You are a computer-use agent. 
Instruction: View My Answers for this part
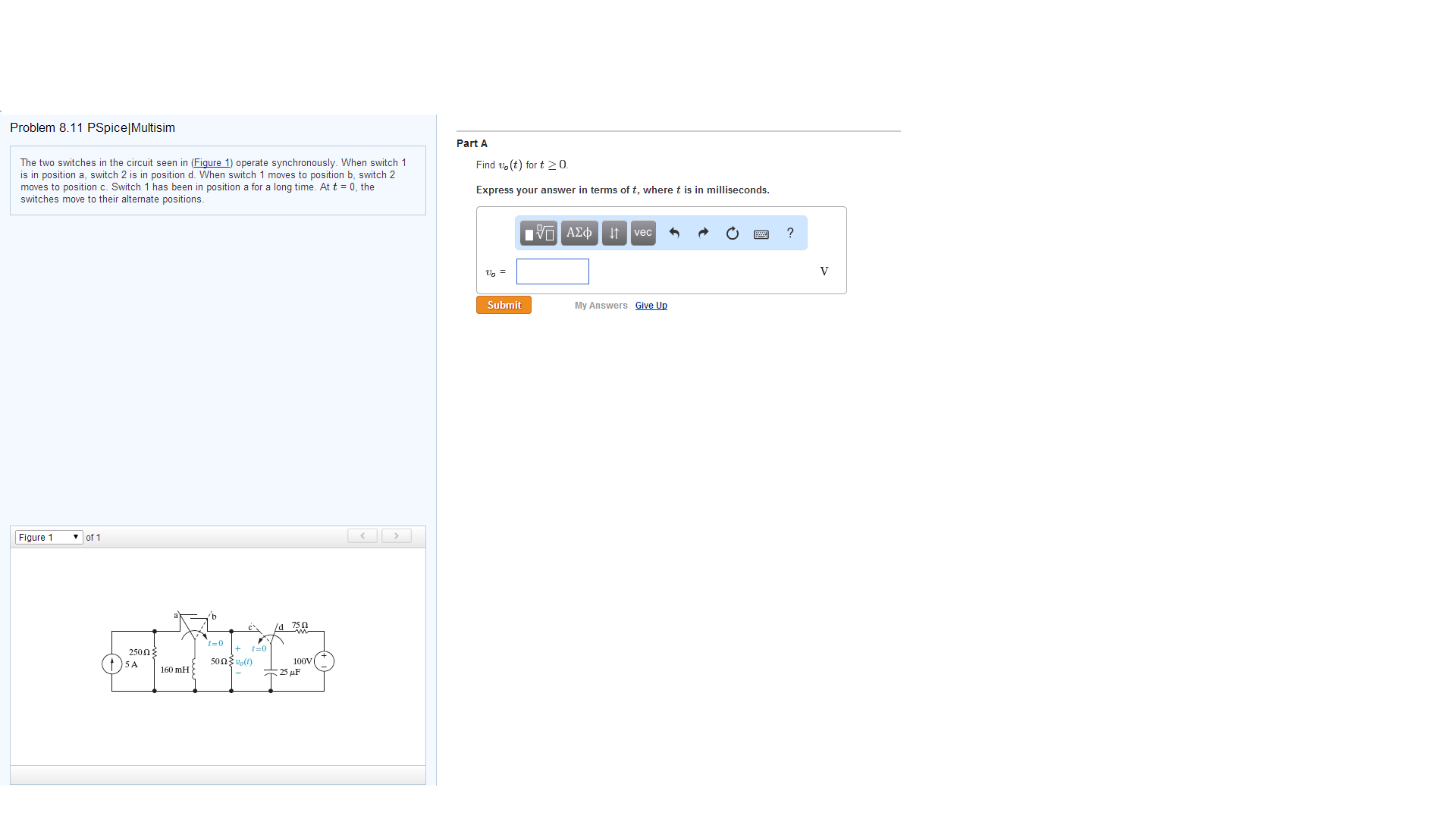pyautogui.click(x=601, y=306)
